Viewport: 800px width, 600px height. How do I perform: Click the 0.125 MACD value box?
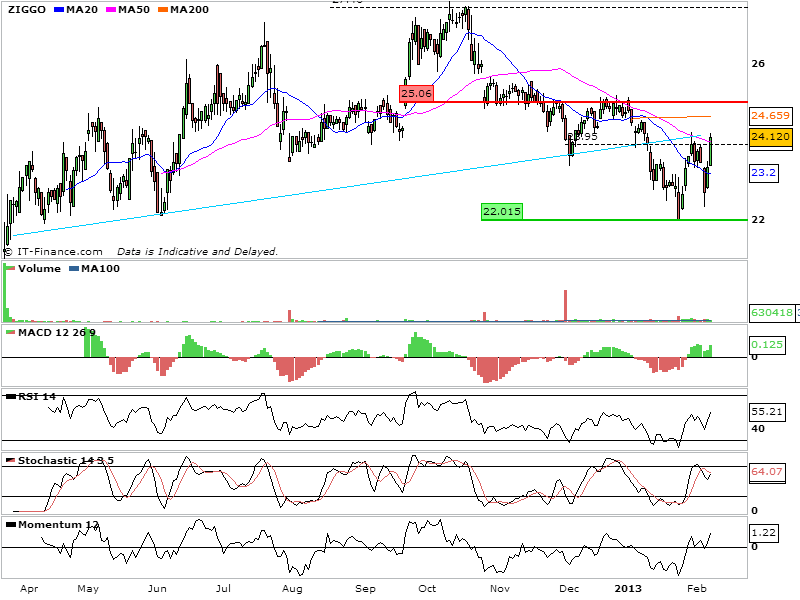click(767, 345)
